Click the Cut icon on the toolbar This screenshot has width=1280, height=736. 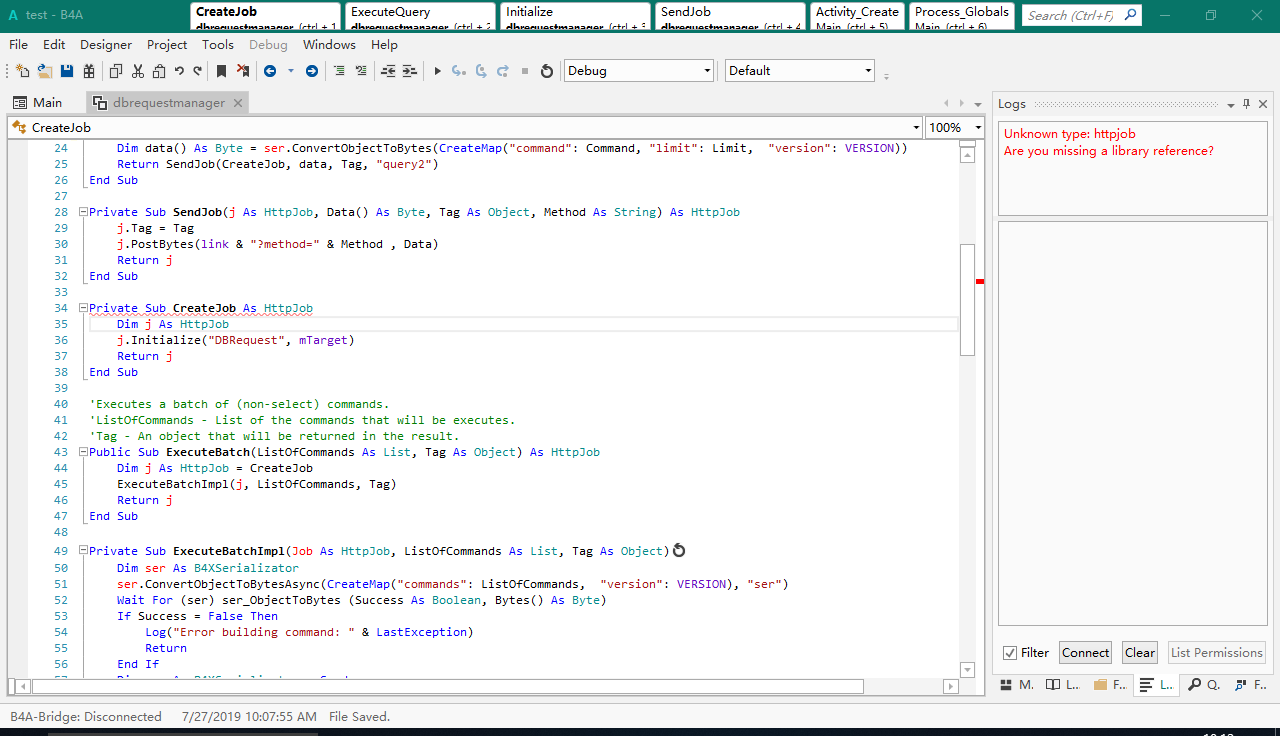point(138,71)
